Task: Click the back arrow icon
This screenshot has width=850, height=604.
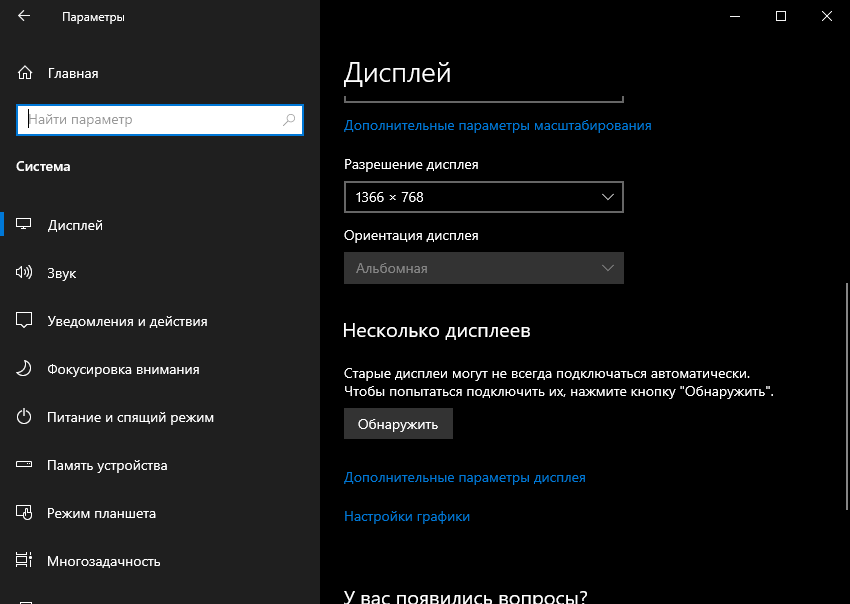Action: 24,16
